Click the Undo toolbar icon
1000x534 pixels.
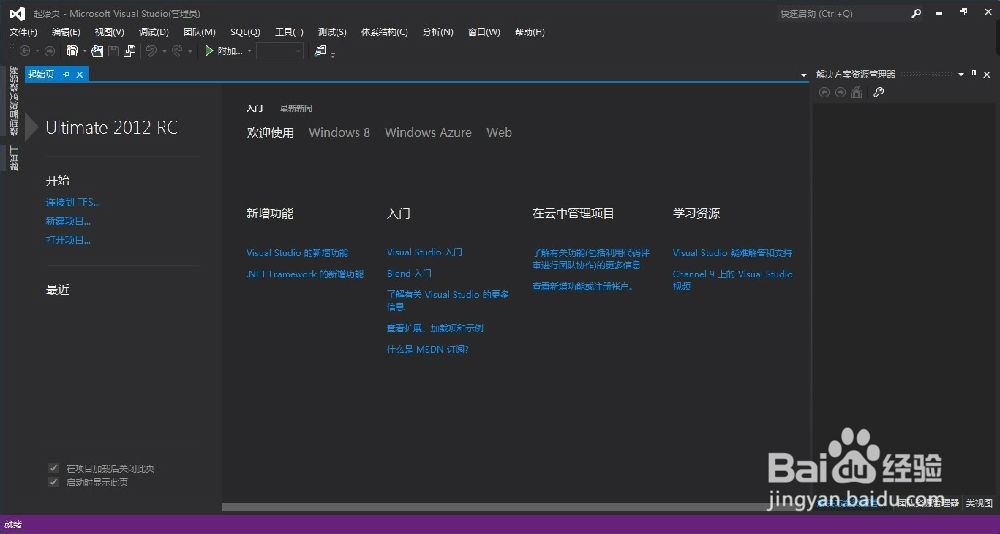(x=151, y=51)
